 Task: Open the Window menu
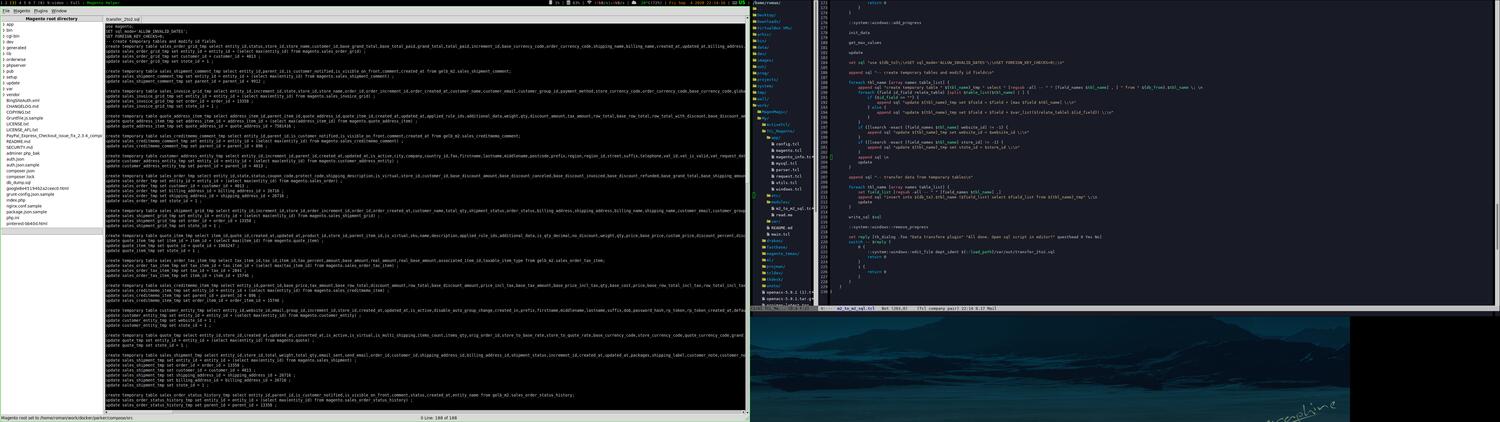point(60,11)
